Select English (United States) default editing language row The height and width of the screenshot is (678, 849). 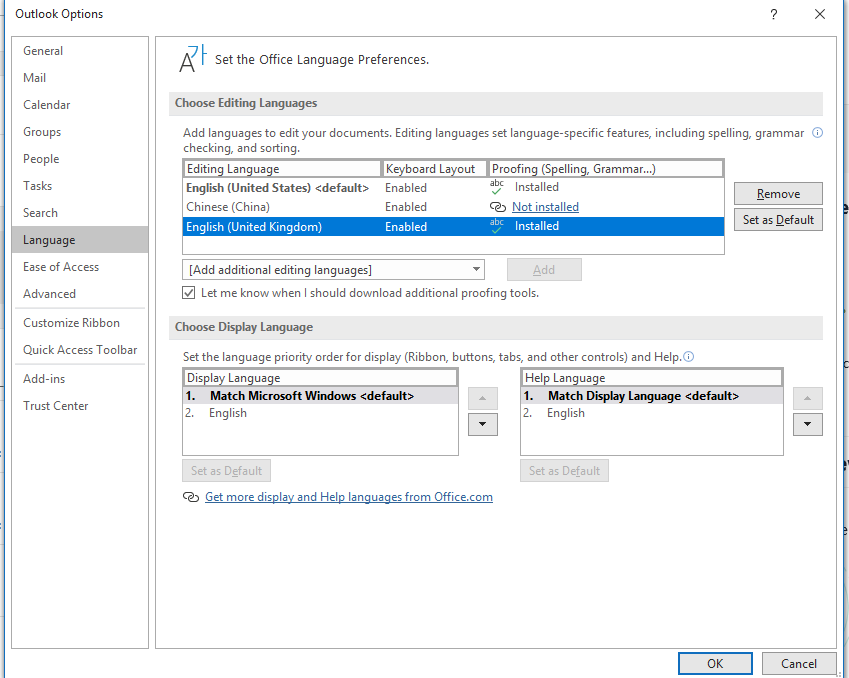453,188
